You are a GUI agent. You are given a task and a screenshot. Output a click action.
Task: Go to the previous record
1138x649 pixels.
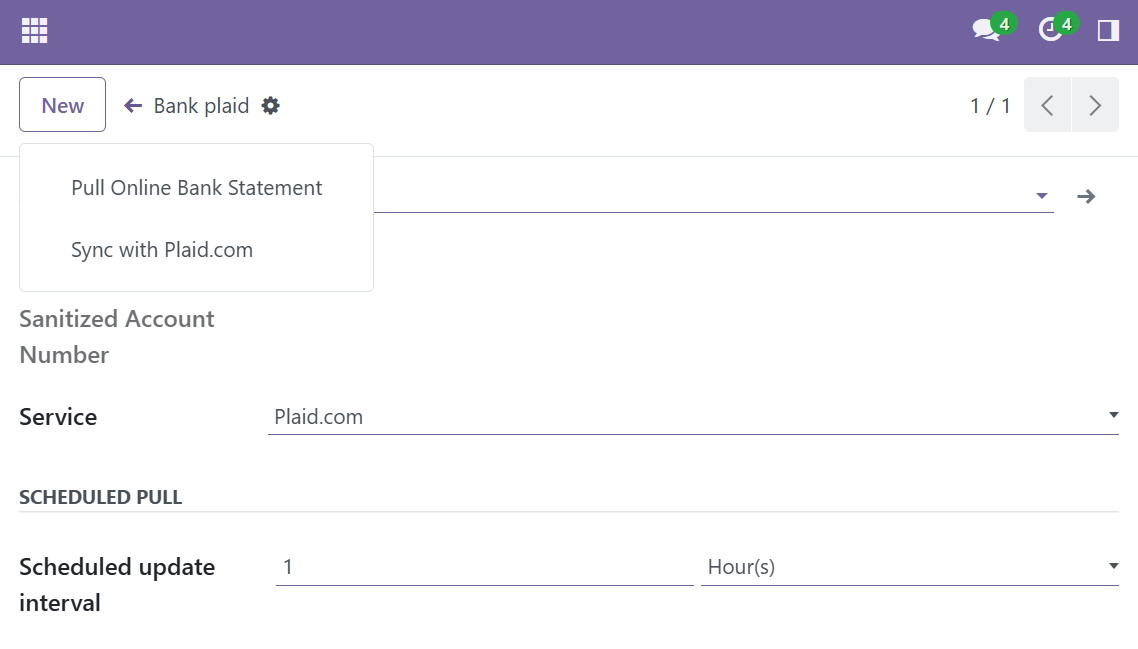(x=1047, y=105)
